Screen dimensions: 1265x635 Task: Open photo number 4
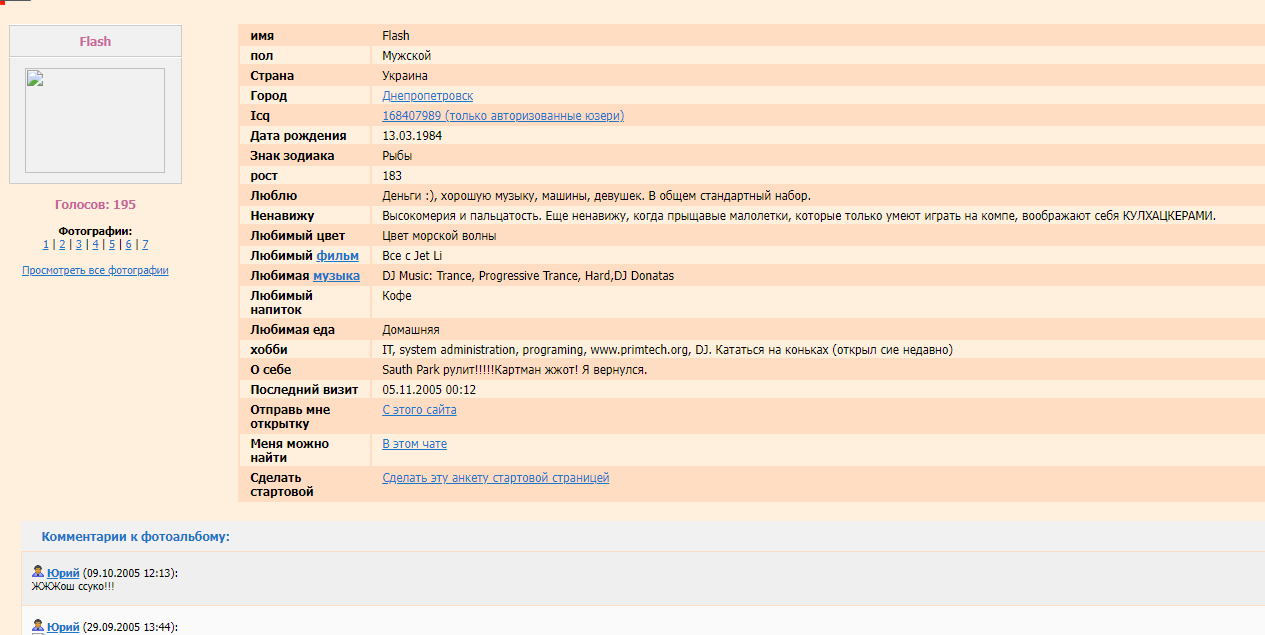(95, 244)
